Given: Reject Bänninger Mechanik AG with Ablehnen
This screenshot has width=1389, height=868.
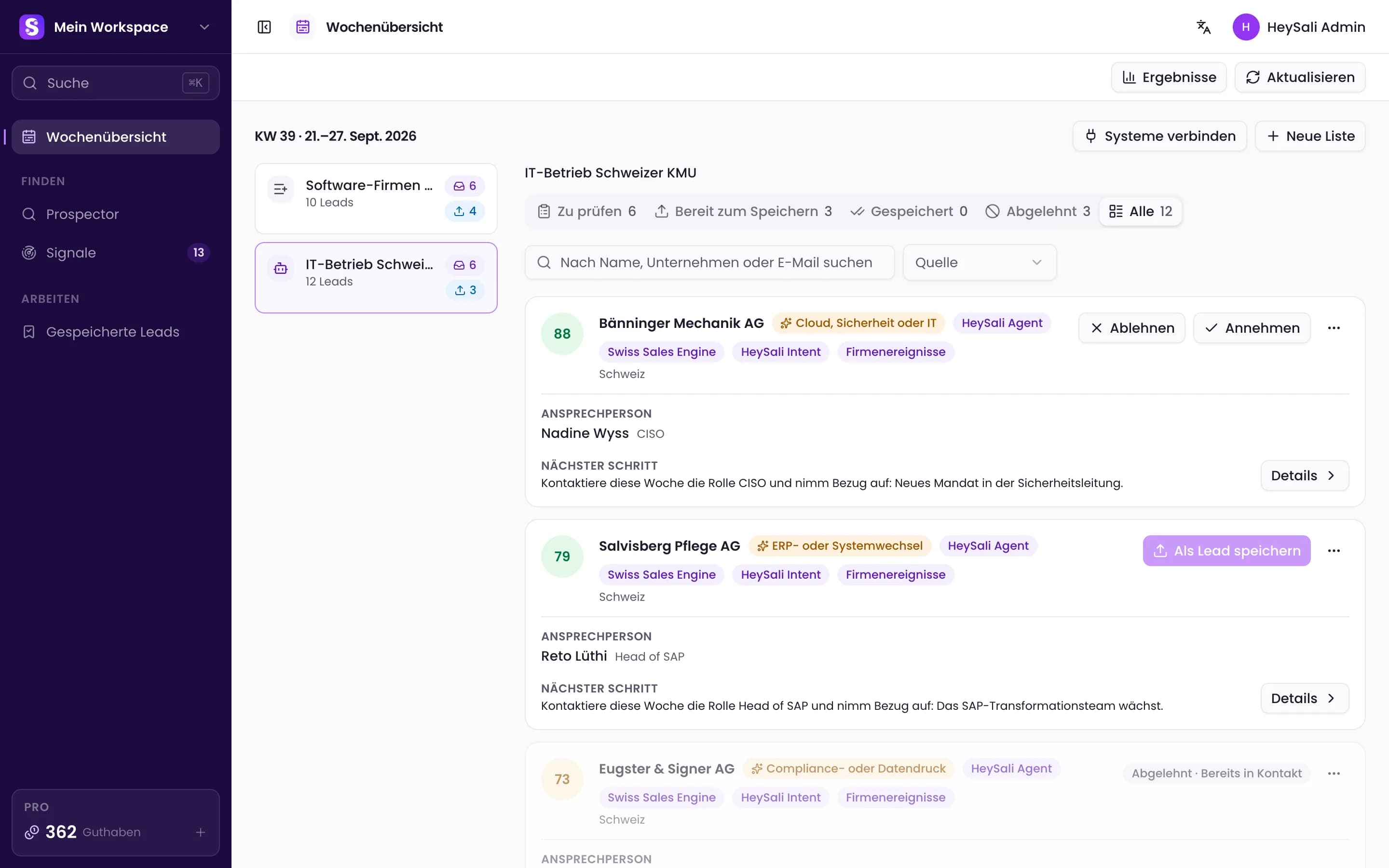Looking at the screenshot, I should [x=1131, y=328].
